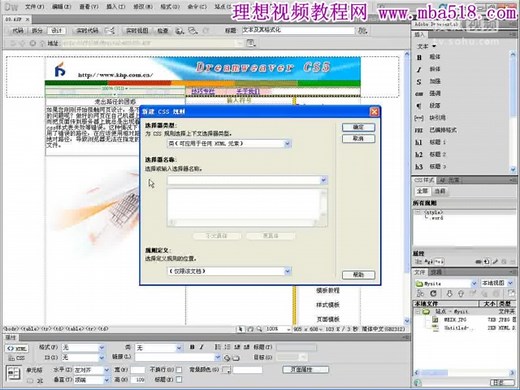Switch to Design (设计) view
This screenshot has height=390, width=520.
pos(57,31)
